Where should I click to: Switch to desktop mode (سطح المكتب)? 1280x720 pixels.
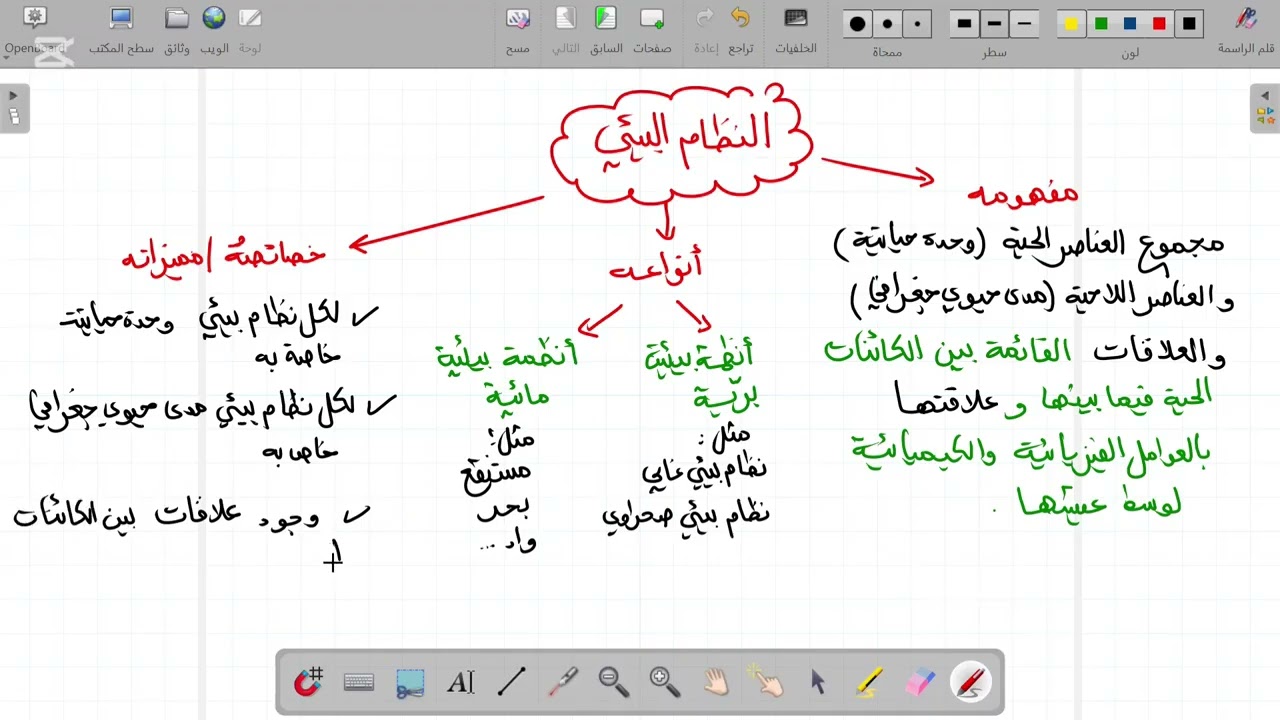click(121, 30)
